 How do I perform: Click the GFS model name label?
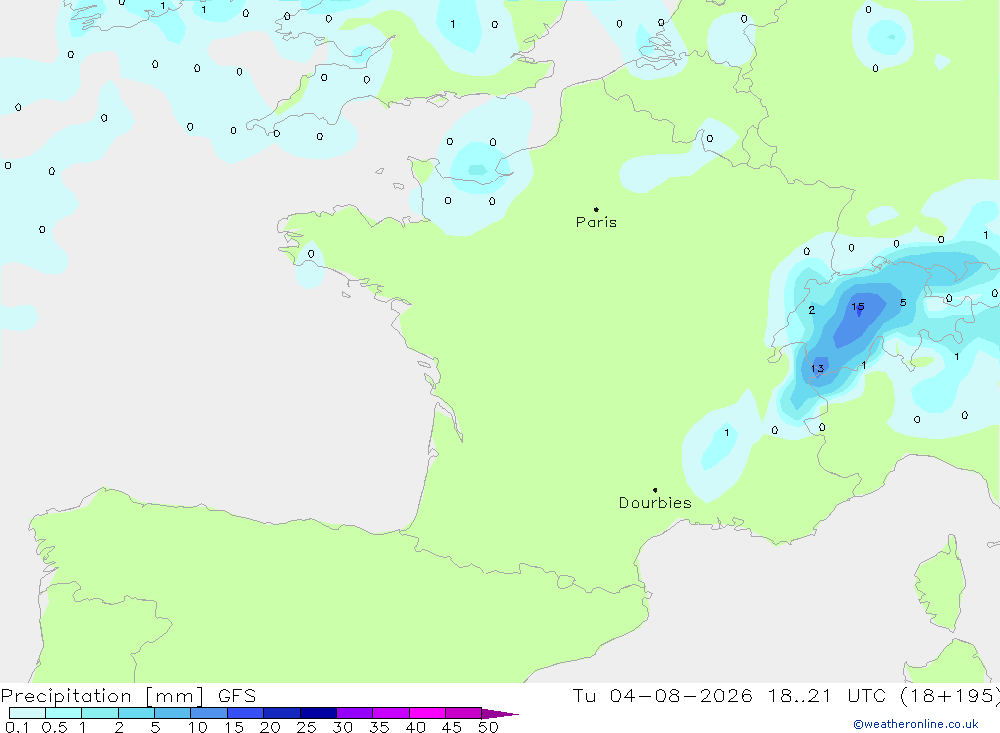237,696
